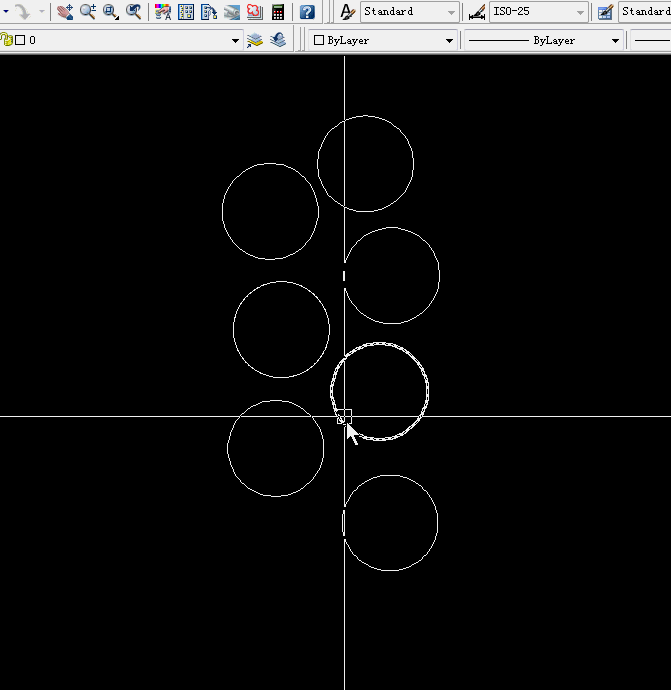
Task: Click the Layer Previous icon
Action: click(x=278, y=40)
